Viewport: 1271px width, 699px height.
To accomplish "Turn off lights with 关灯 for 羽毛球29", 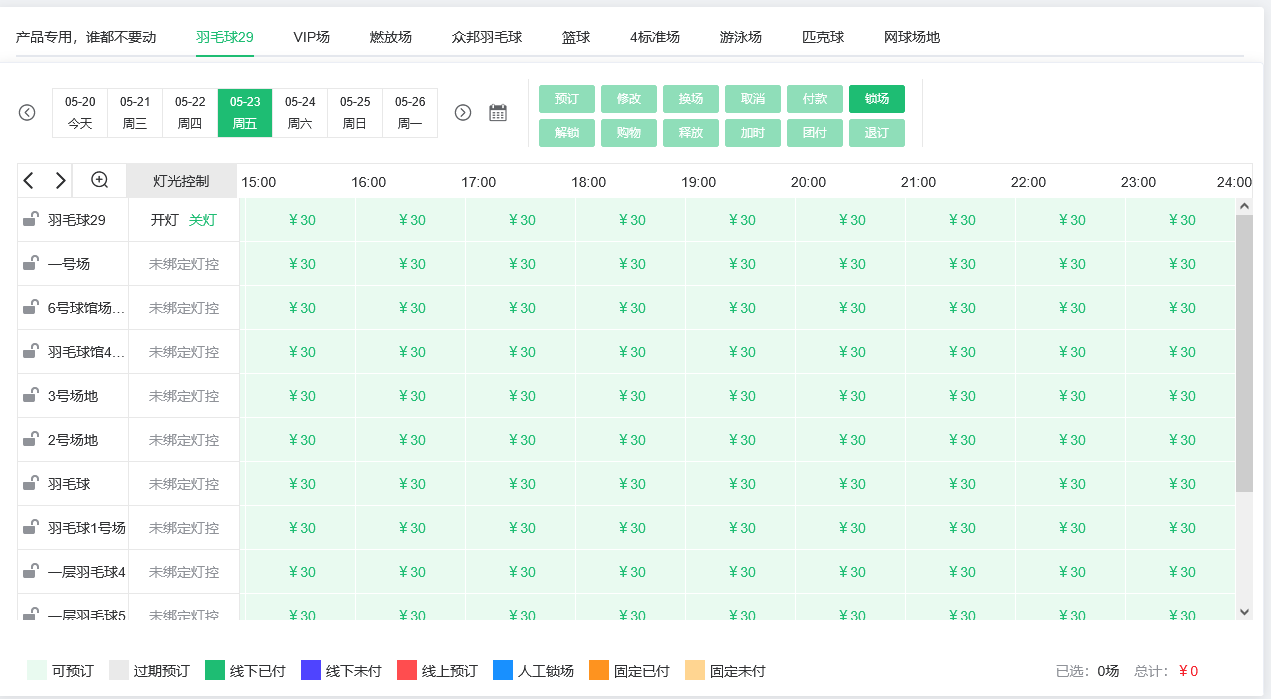I will 202,220.
